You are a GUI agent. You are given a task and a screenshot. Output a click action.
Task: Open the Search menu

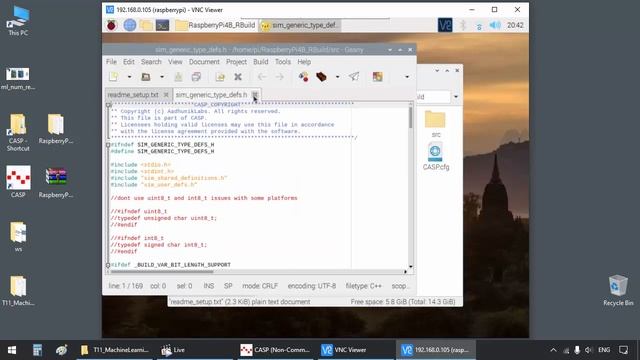coord(151,62)
